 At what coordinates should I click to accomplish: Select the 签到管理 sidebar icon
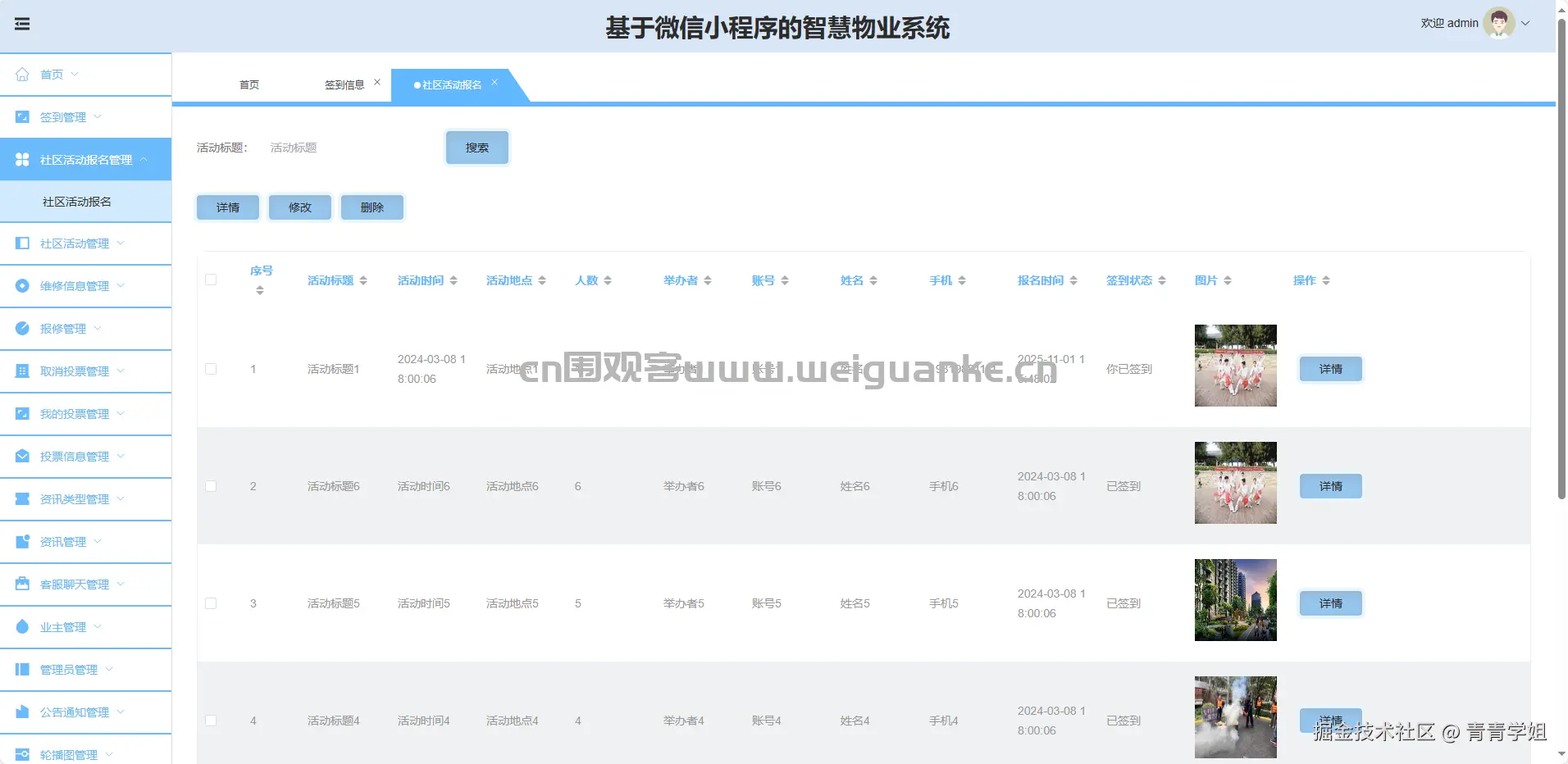pyautogui.click(x=21, y=116)
